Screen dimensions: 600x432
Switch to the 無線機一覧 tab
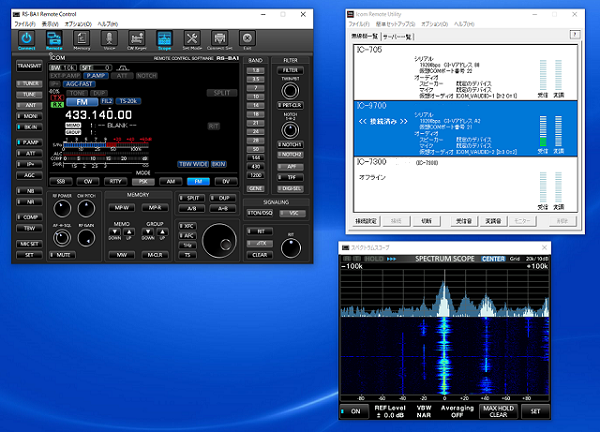(365, 36)
